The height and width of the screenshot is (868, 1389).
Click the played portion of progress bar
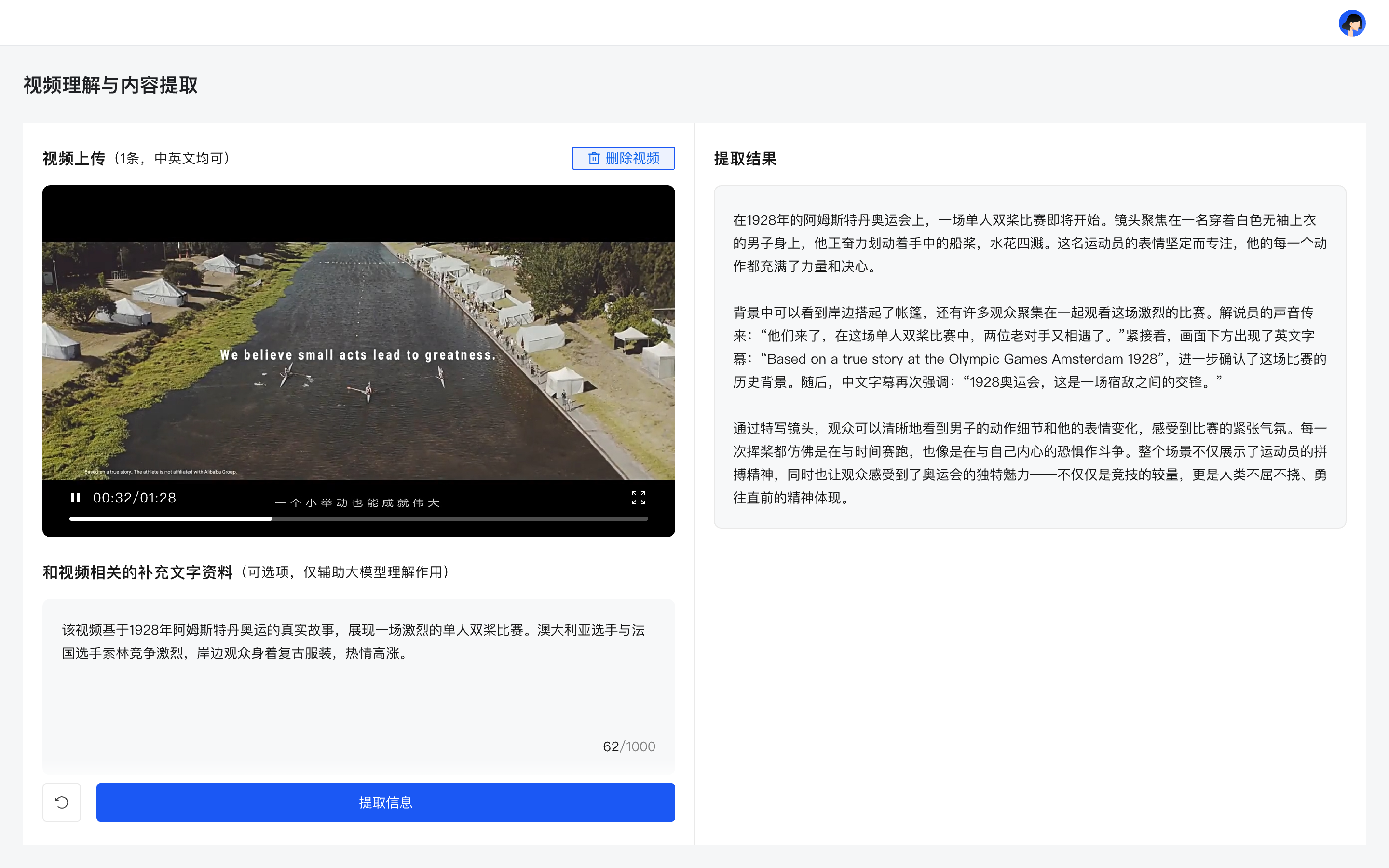pos(170,519)
